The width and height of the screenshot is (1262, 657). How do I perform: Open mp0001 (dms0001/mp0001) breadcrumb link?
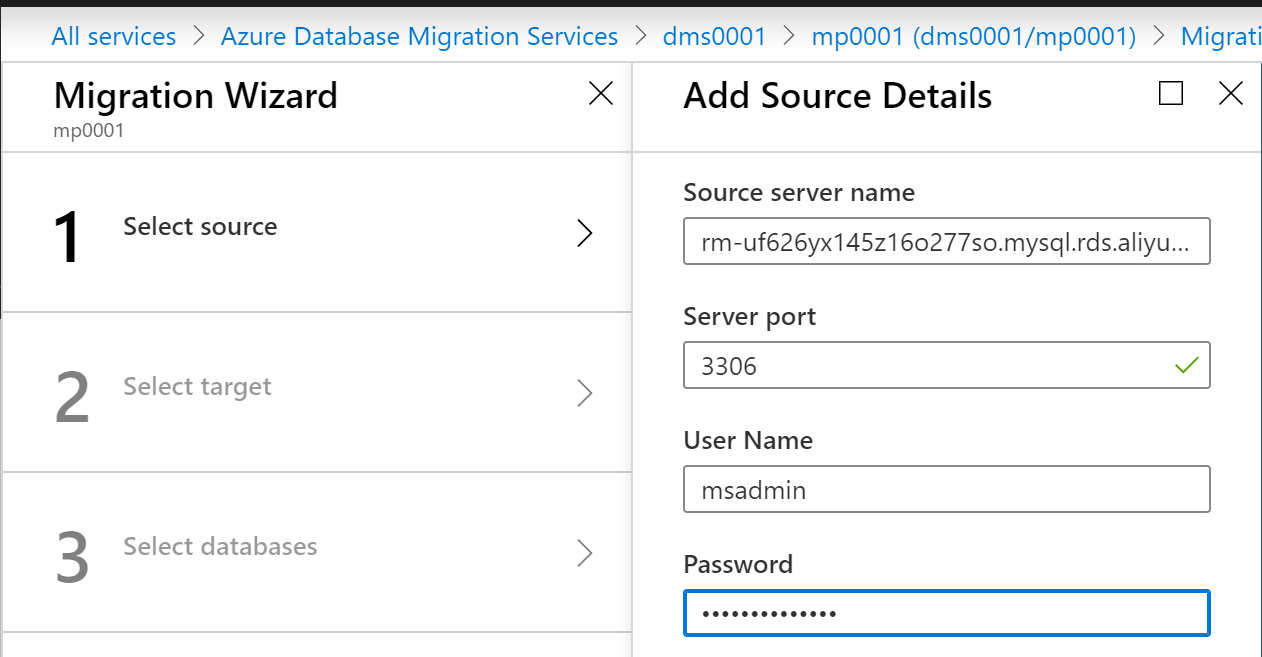pos(973,37)
